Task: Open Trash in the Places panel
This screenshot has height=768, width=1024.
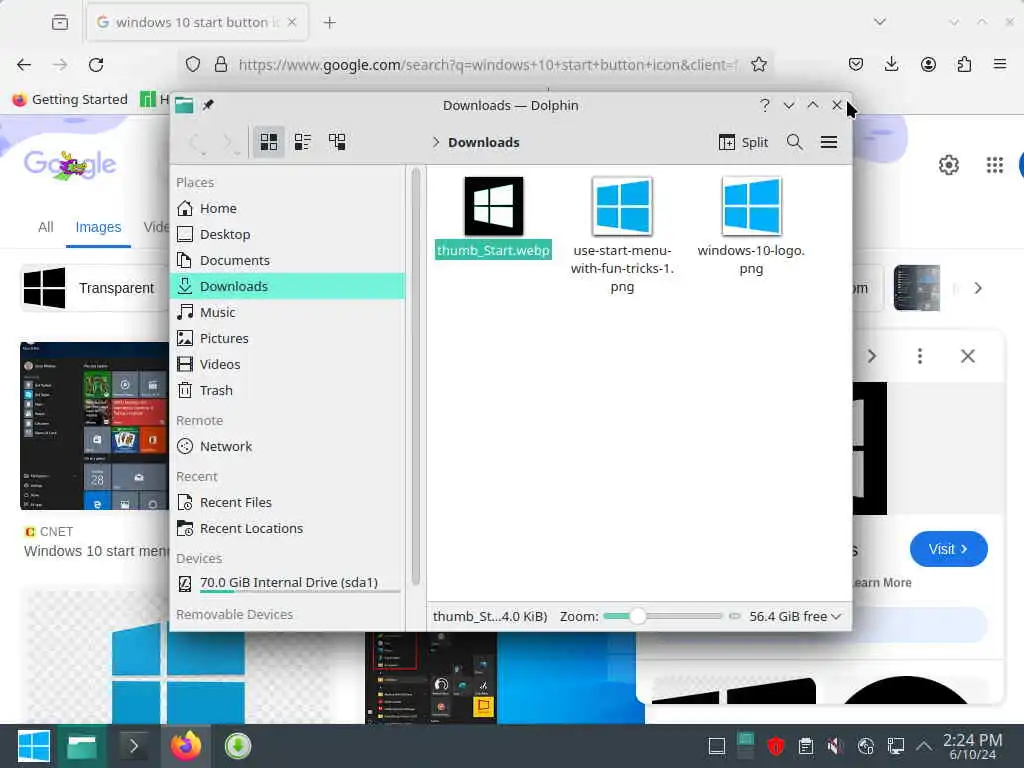Action: point(287,391)
